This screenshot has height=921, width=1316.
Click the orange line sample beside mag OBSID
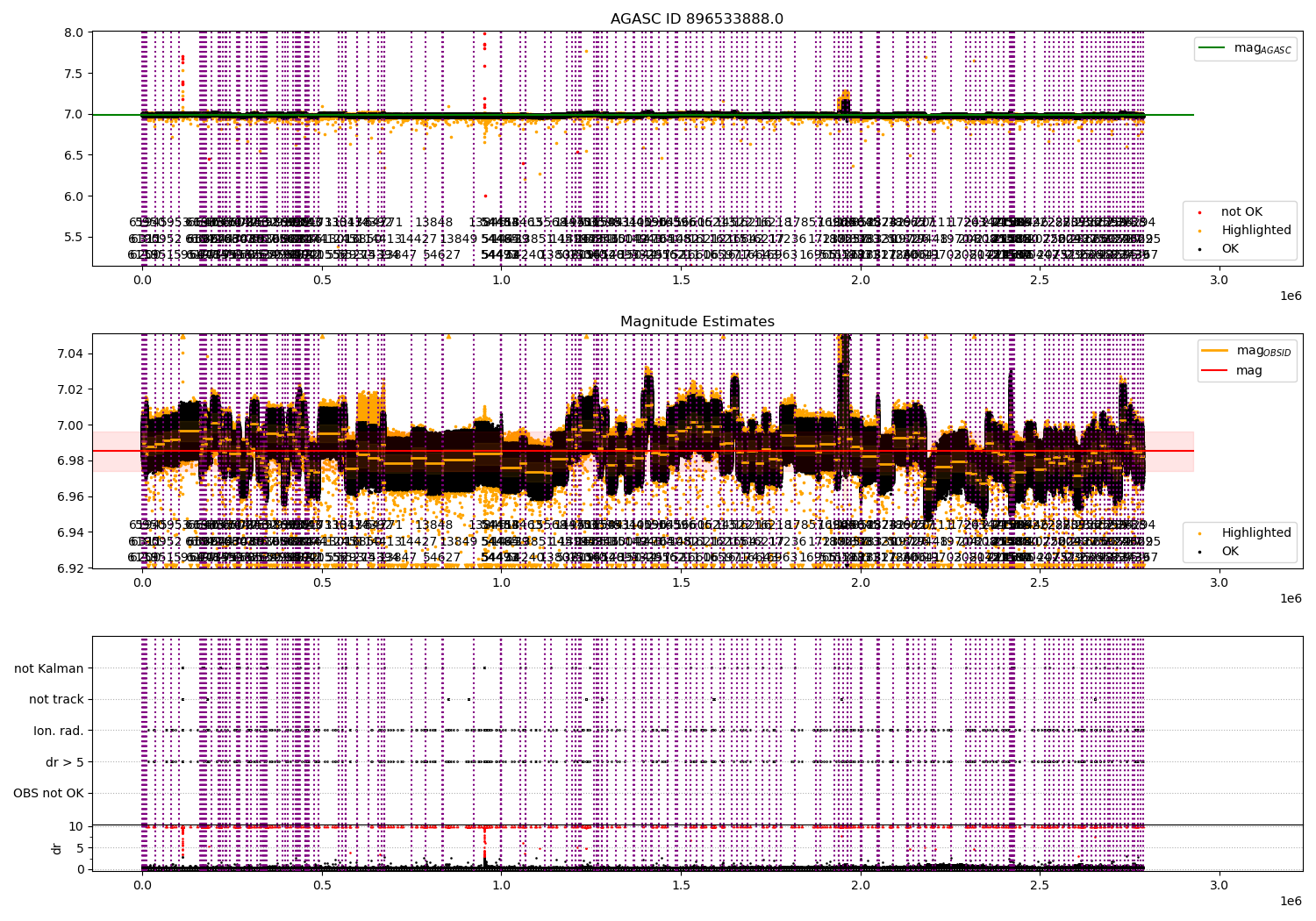(x=1216, y=351)
